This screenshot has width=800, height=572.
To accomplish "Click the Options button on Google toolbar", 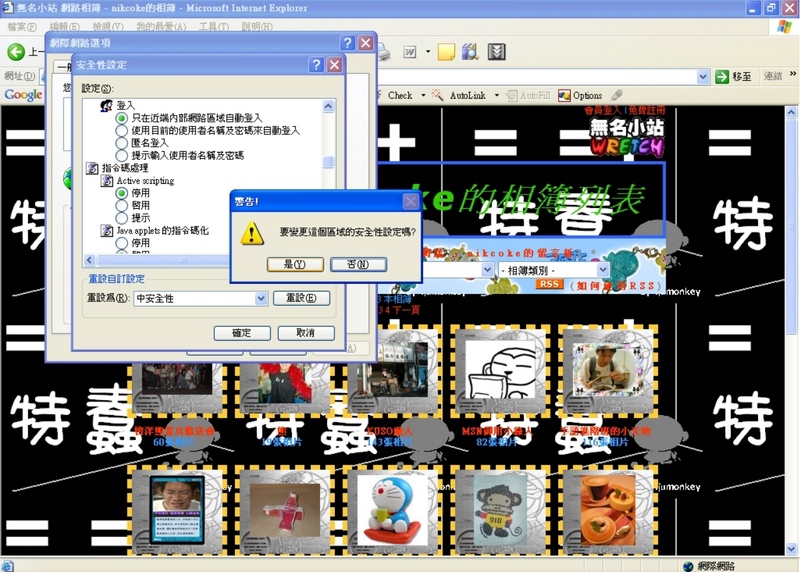I will click(580, 95).
